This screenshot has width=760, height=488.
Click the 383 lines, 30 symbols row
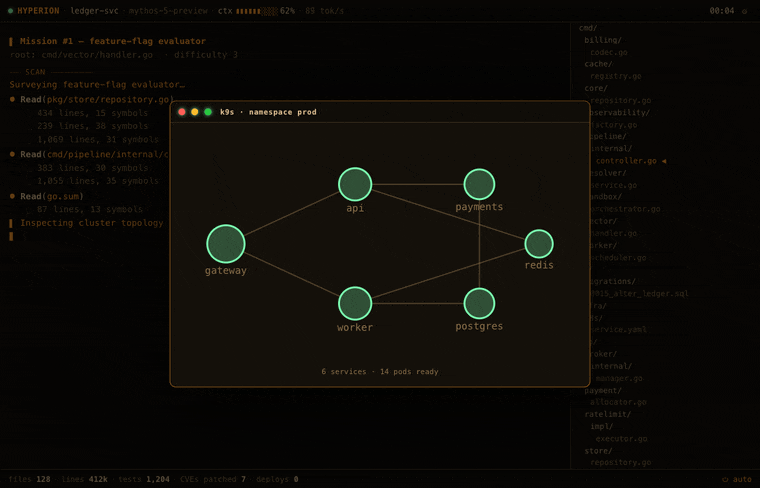[x=92, y=168]
